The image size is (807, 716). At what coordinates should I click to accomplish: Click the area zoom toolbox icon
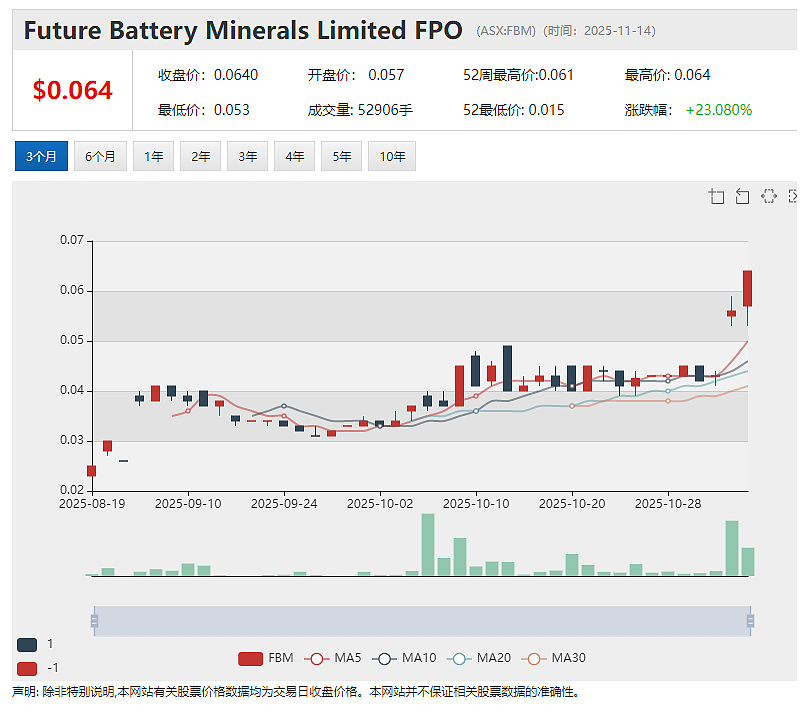point(716,196)
